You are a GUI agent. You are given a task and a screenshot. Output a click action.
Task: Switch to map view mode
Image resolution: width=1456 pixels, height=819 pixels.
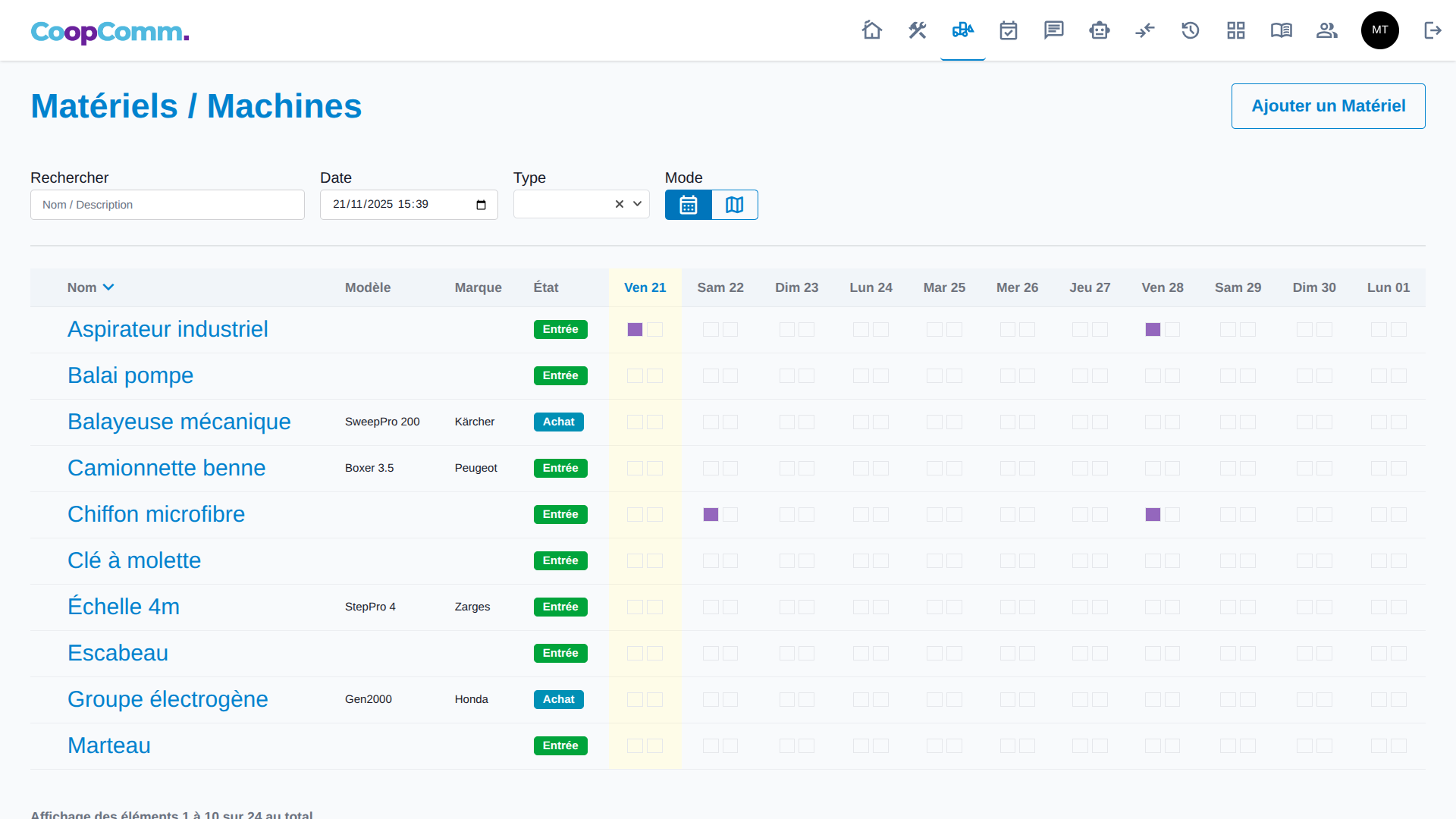coord(735,205)
